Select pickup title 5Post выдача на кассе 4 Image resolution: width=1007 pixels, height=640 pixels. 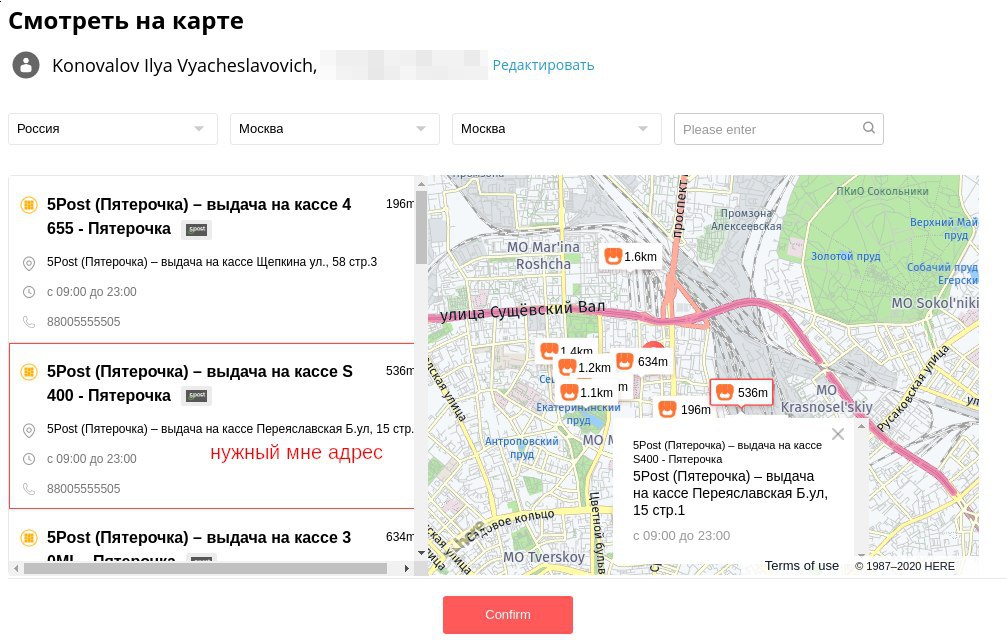pyautogui.click(x=199, y=205)
